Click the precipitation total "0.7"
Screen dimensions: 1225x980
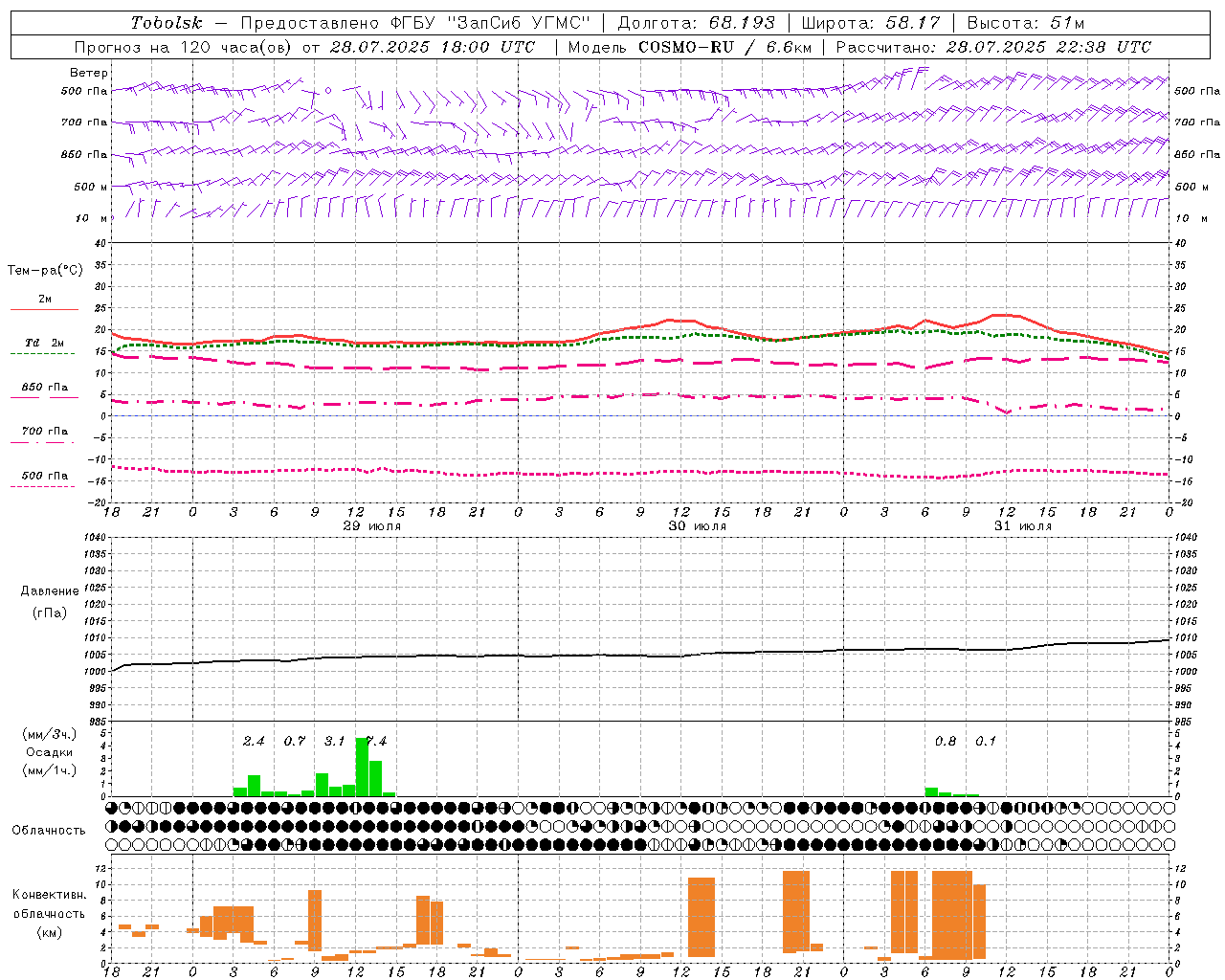[x=295, y=742]
